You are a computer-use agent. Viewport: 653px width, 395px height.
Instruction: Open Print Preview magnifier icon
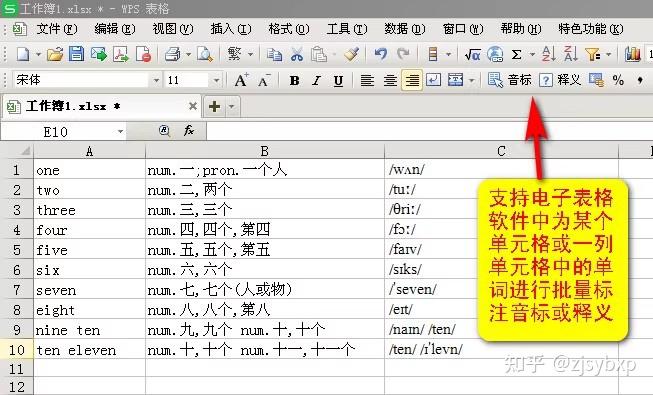pos(205,54)
